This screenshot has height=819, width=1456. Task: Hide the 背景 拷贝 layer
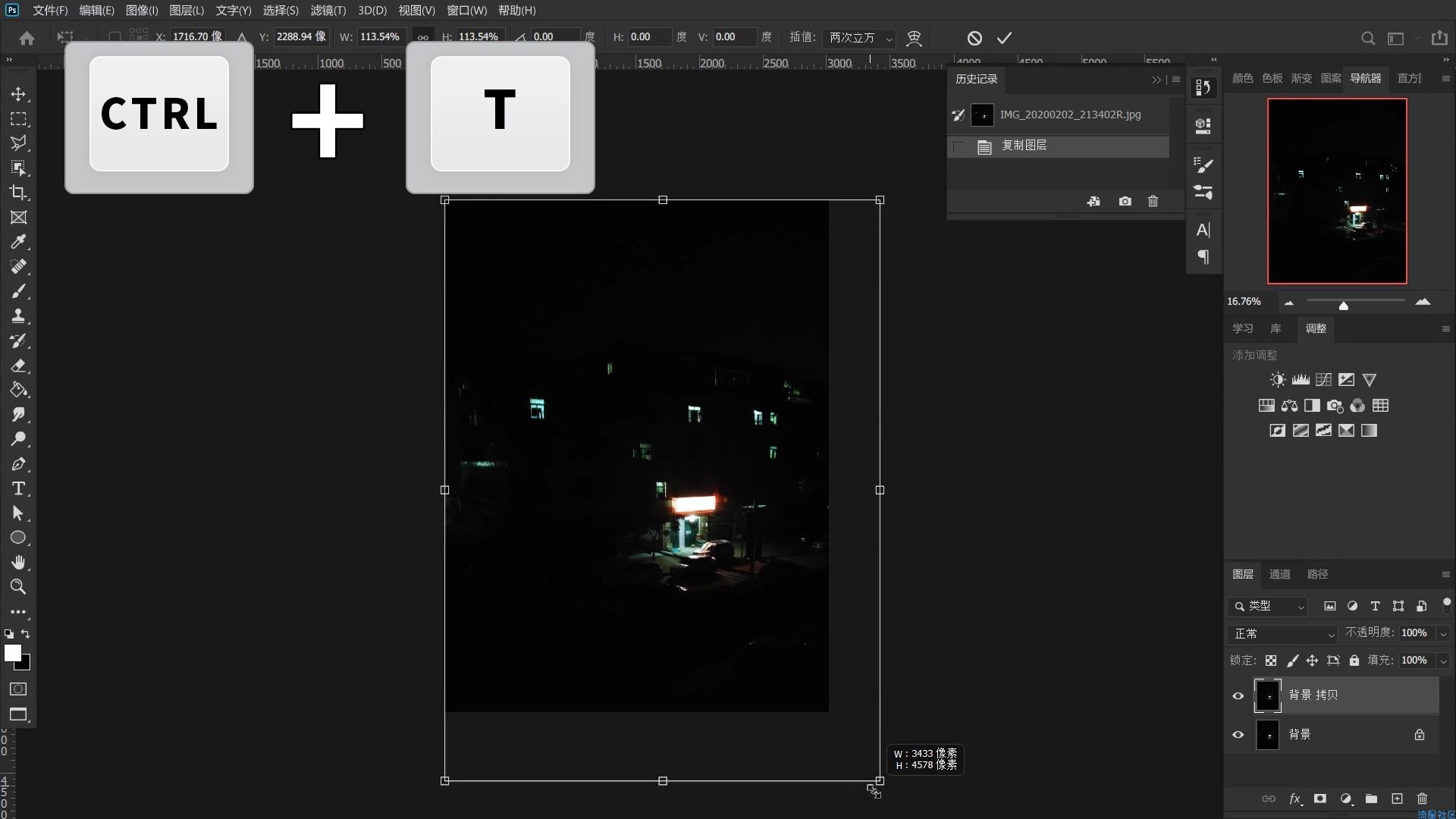1238,695
